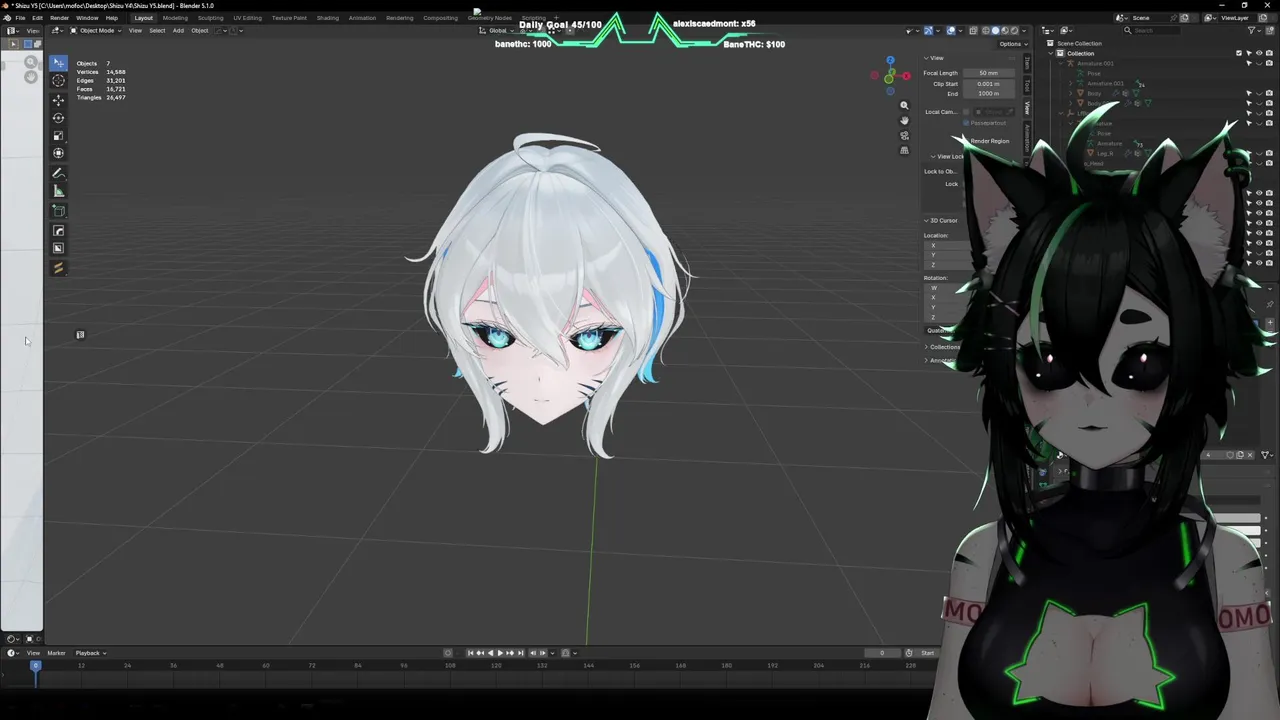Open the Playback dropdown in the timeline
This screenshot has height=720, width=1280.
(90, 653)
